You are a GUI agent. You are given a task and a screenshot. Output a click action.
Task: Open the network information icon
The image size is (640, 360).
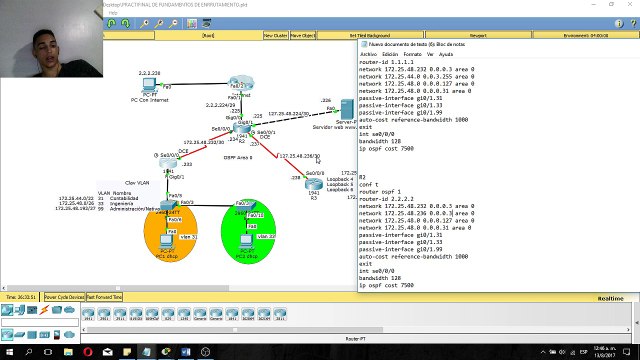tap(619, 24)
